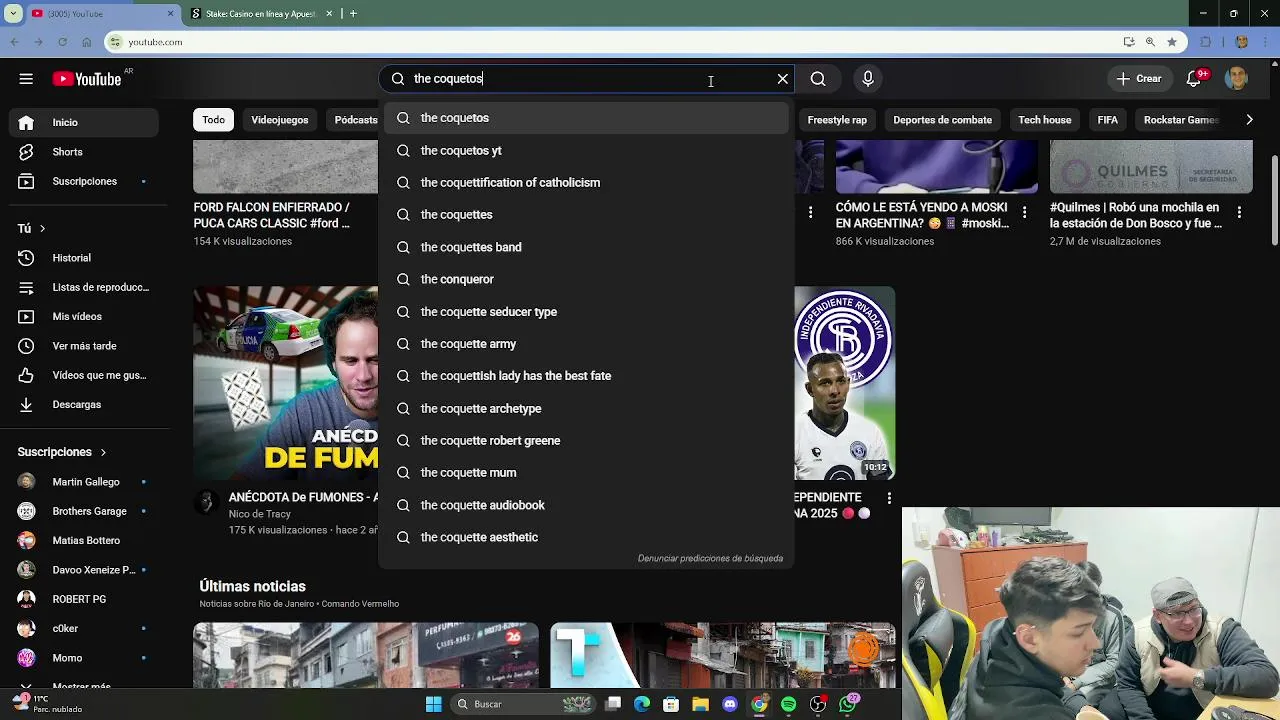Open the Matias Bottero channel

point(85,540)
